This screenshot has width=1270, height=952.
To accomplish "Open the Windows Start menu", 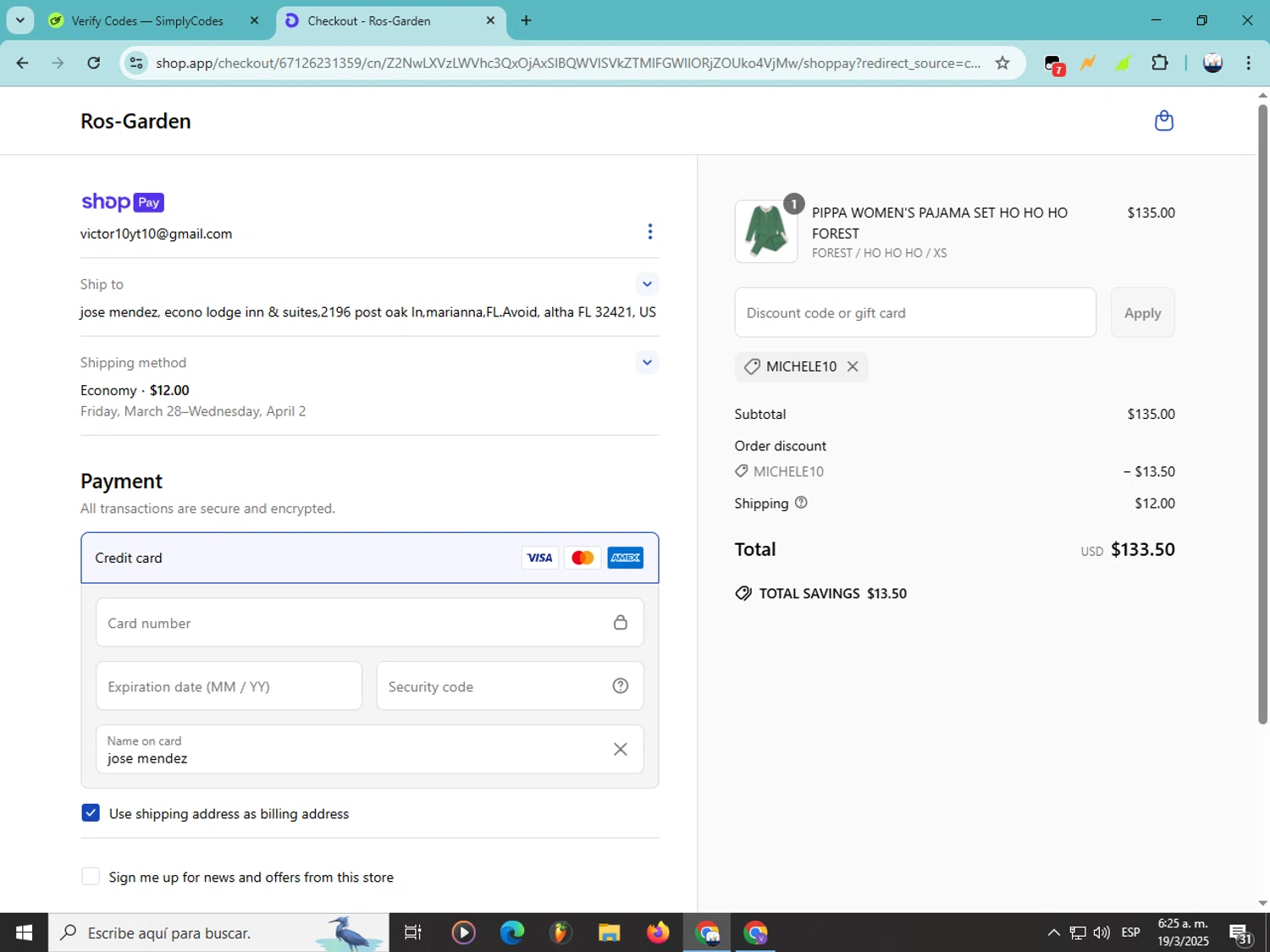I will (x=24, y=933).
